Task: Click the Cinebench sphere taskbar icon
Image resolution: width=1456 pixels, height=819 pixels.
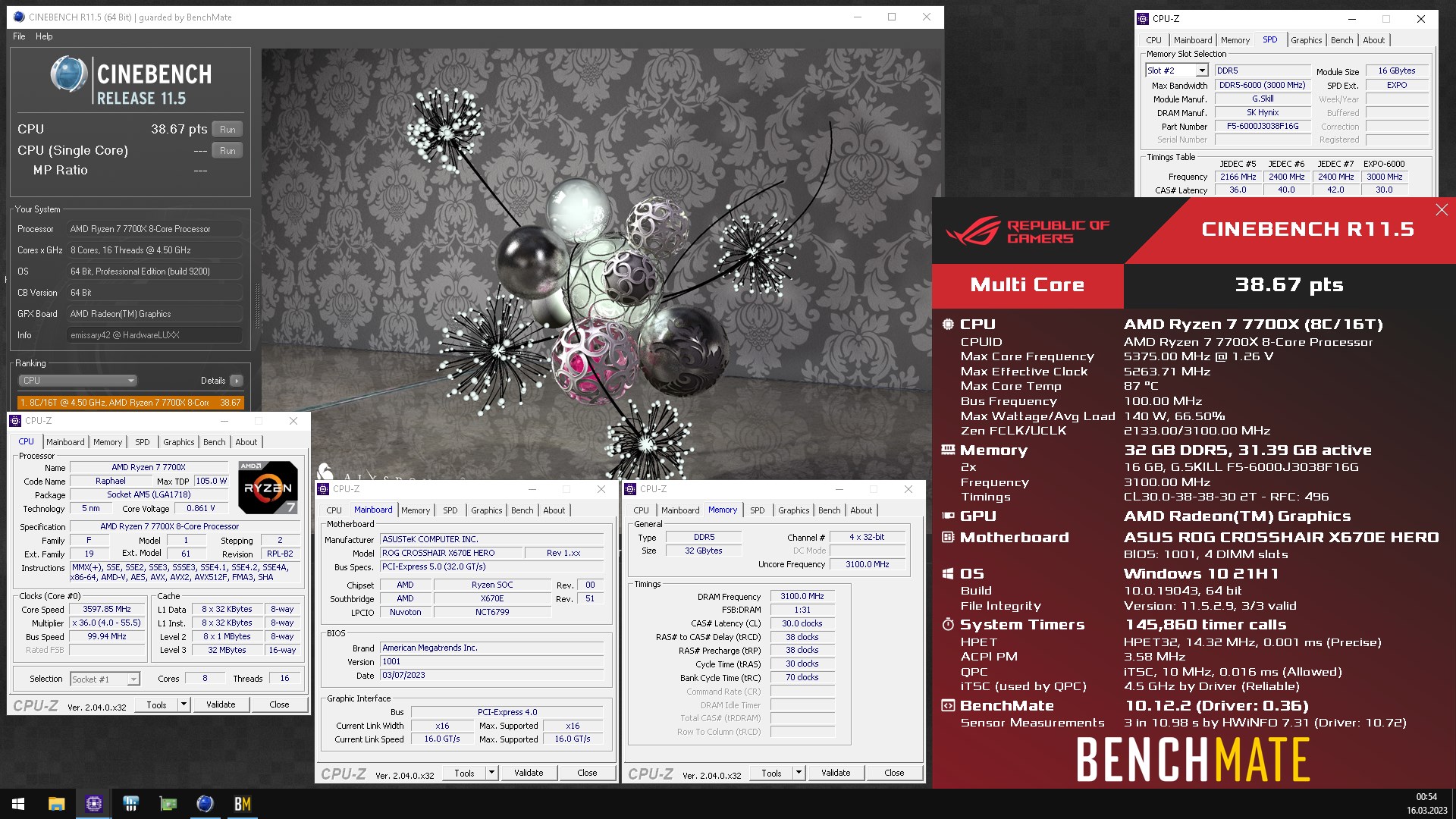Action: (x=205, y=804)
